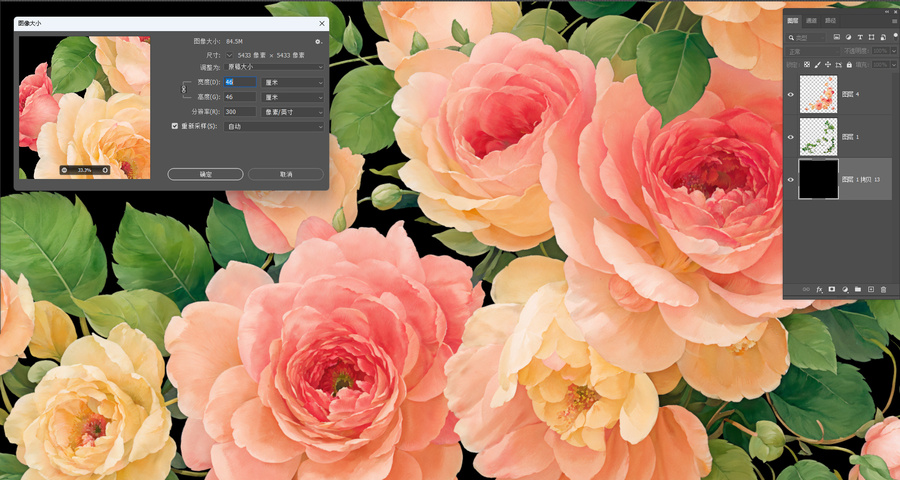Click the Image Size preview image
Viewport: 900px width, 480px height.
(84, 107)
